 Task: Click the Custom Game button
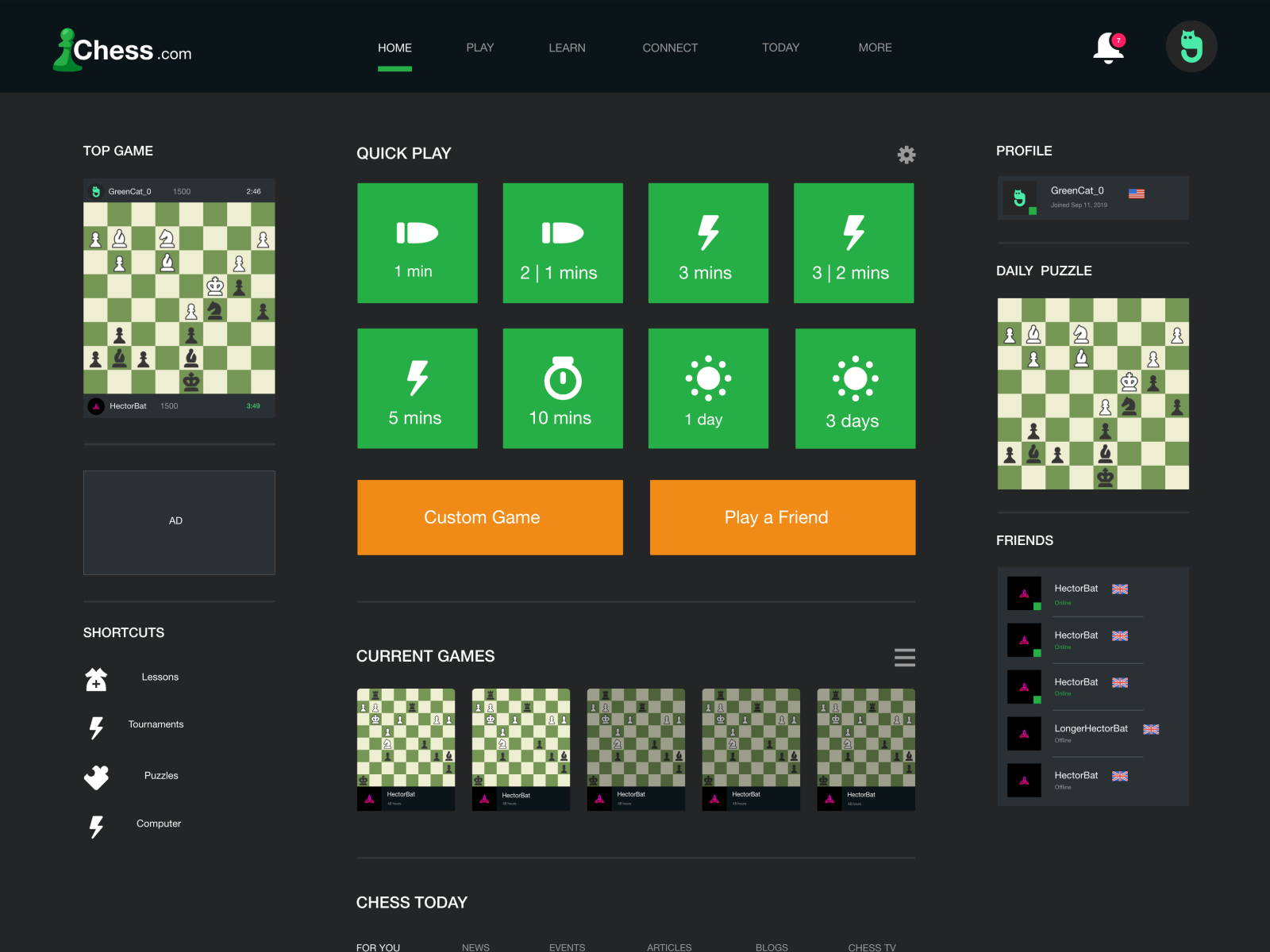point(490,516)
